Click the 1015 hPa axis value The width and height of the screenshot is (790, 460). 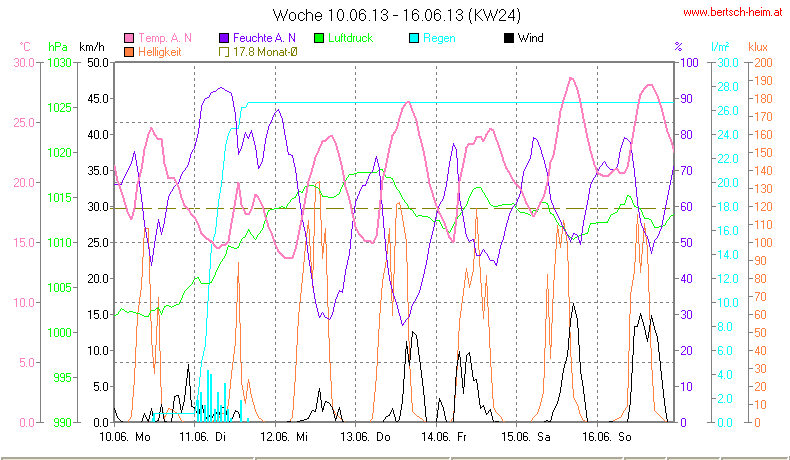[60, 198]
